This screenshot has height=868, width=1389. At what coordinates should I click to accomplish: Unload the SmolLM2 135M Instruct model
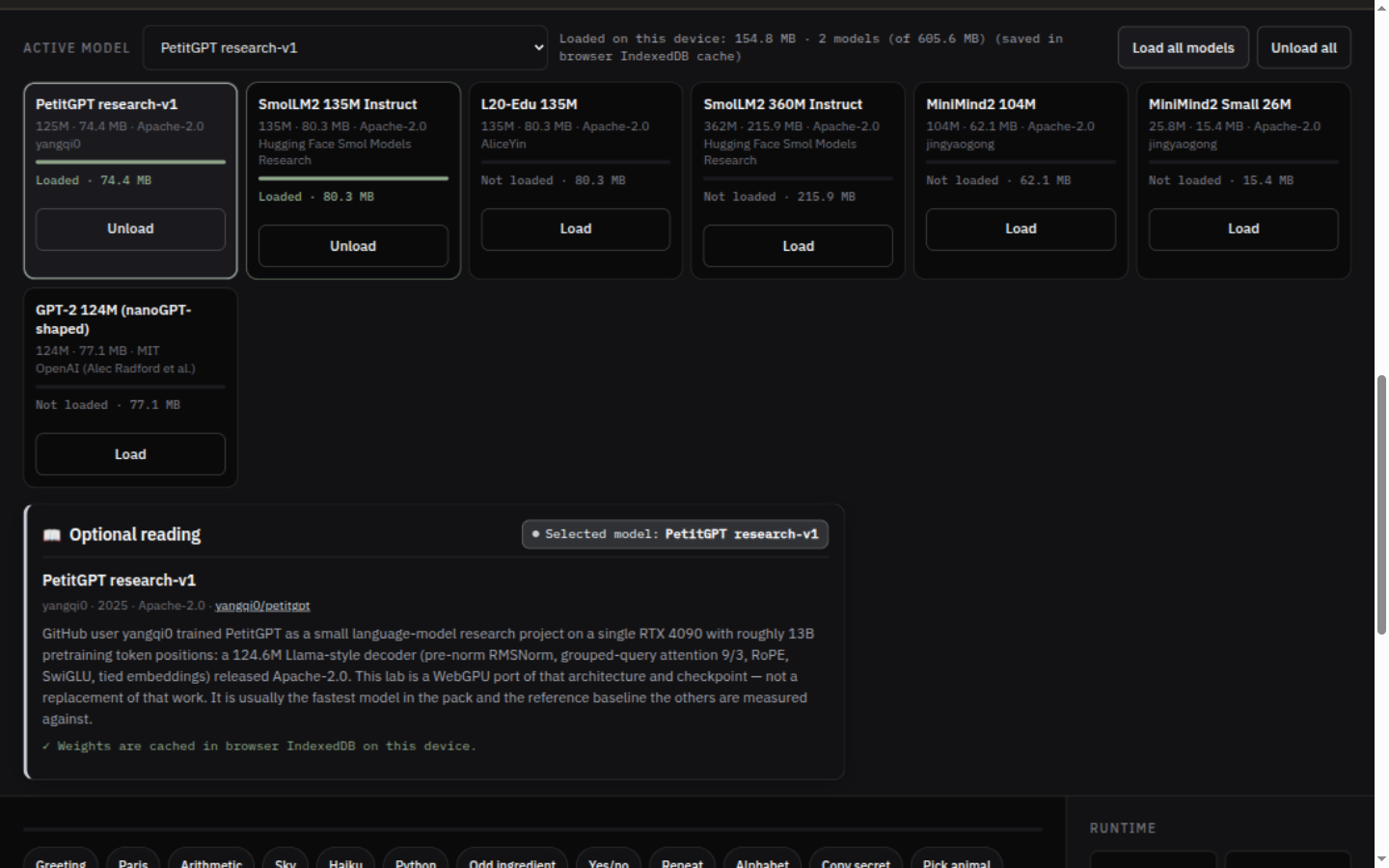coord(353,246)
